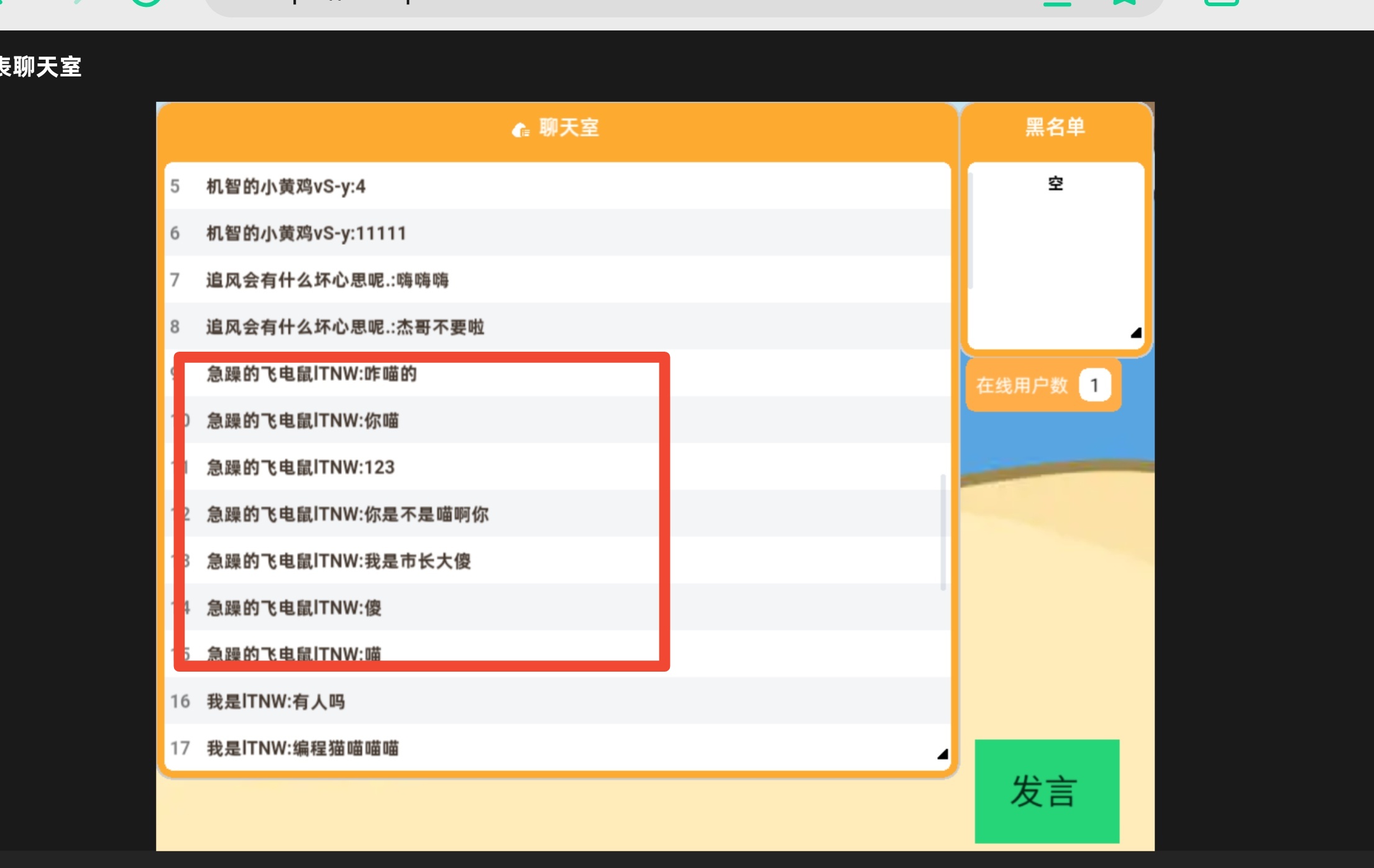Click the green 发言 button
The image size is (1374, 868).
point(1047,791)
